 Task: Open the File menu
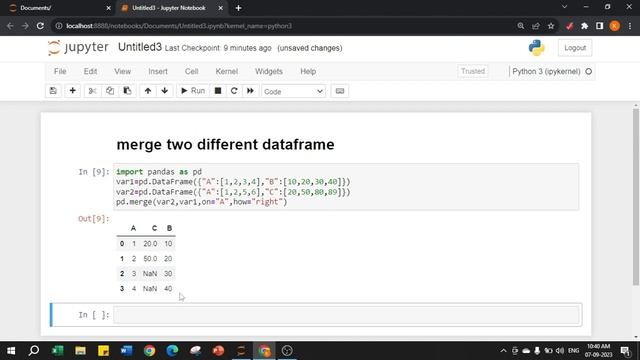tap(60, 71)
